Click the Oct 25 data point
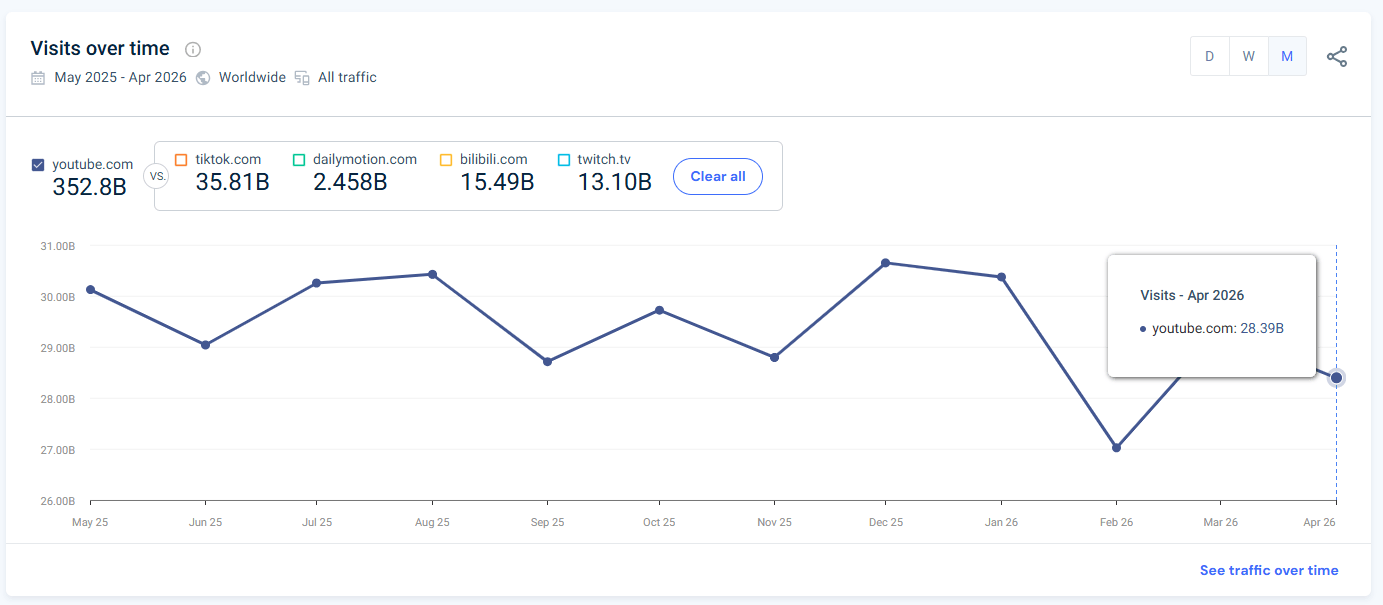 [659, 310]
